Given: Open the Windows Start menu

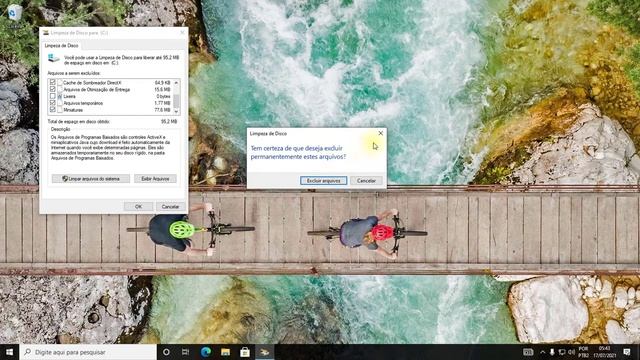Looking at the screenshot, I should click(x=9, y=352).
